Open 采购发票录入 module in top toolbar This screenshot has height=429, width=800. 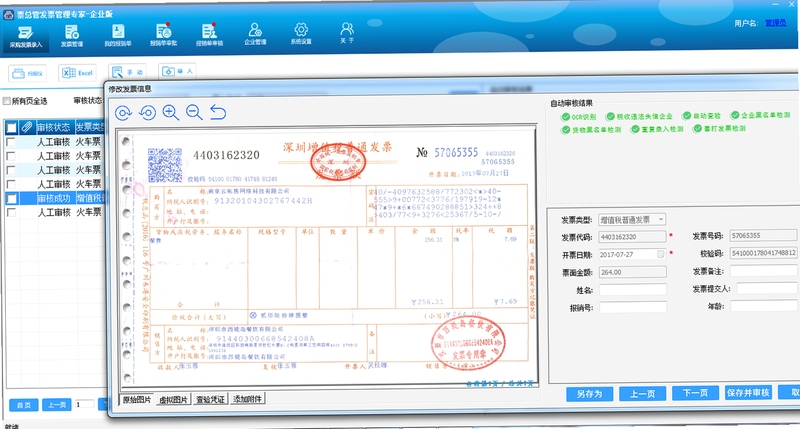click(26, 37)
